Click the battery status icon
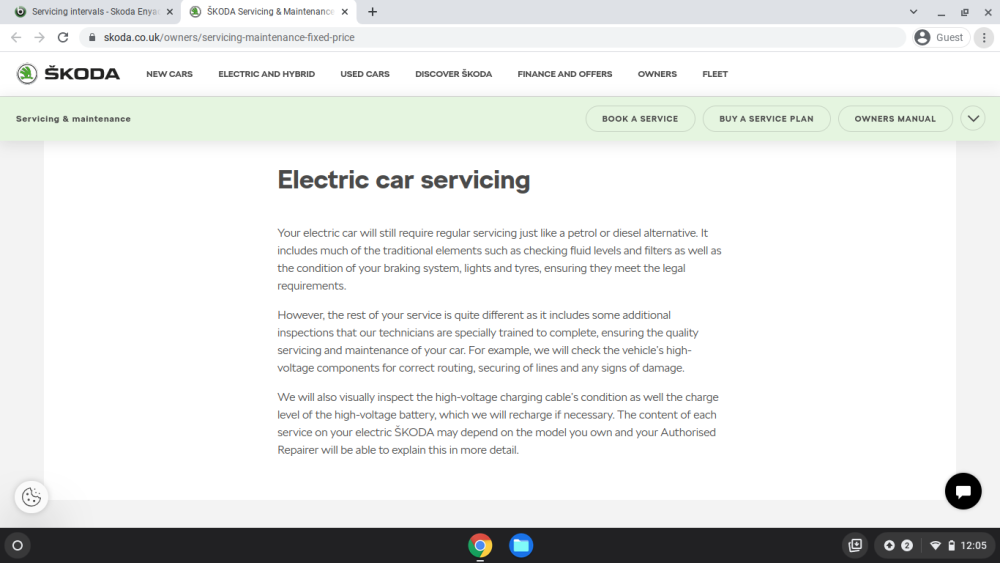 952,546
